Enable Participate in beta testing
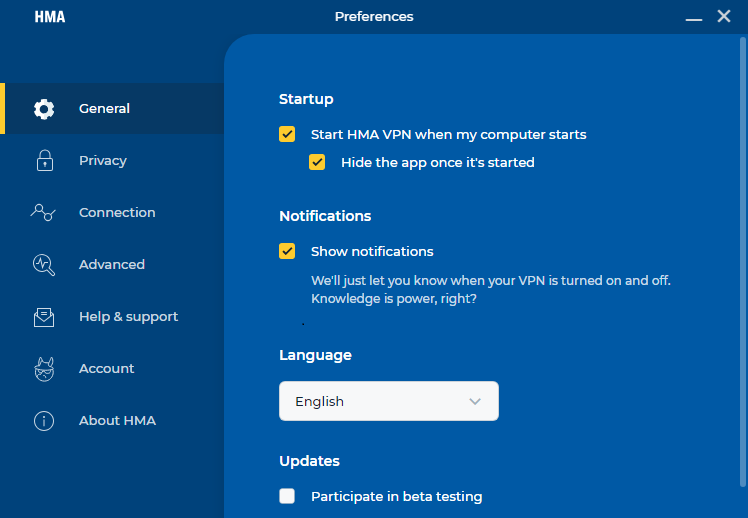The height and width of the screenshot is (518, 748). 287,496
